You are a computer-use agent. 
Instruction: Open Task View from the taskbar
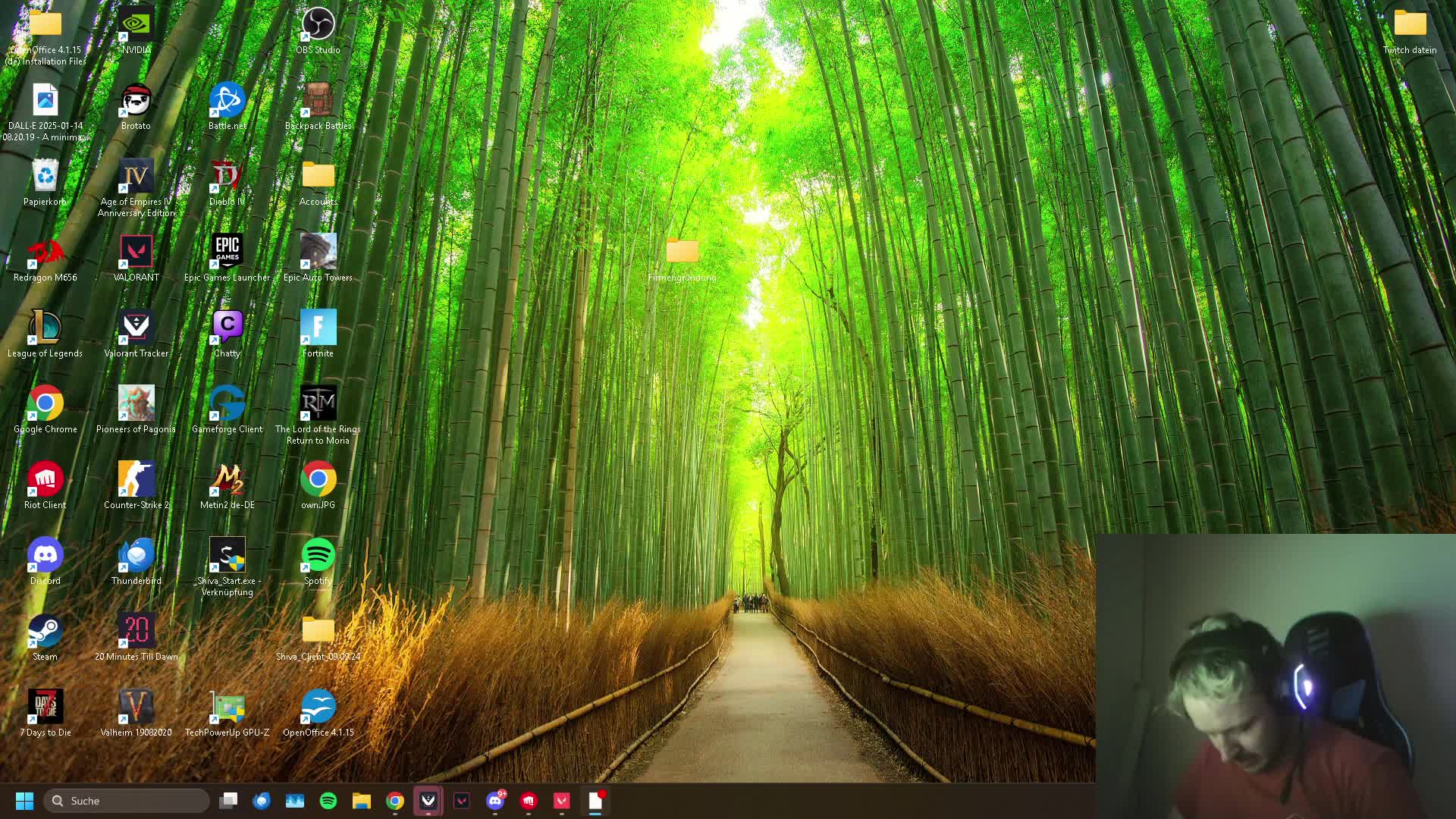pyautogui.click(x=228, y=801)
